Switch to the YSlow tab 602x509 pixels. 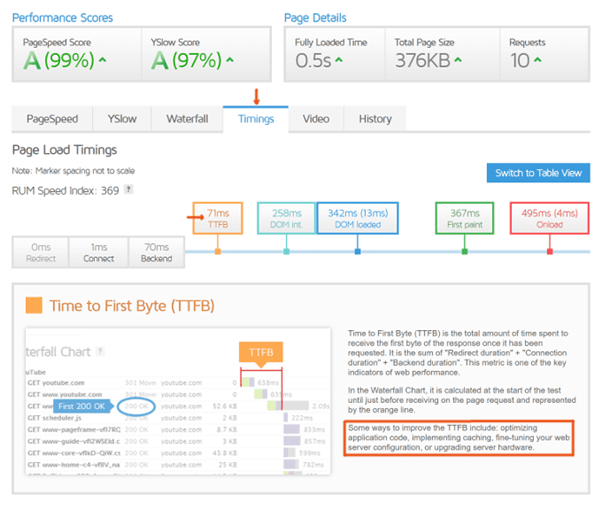coord(122,119)
